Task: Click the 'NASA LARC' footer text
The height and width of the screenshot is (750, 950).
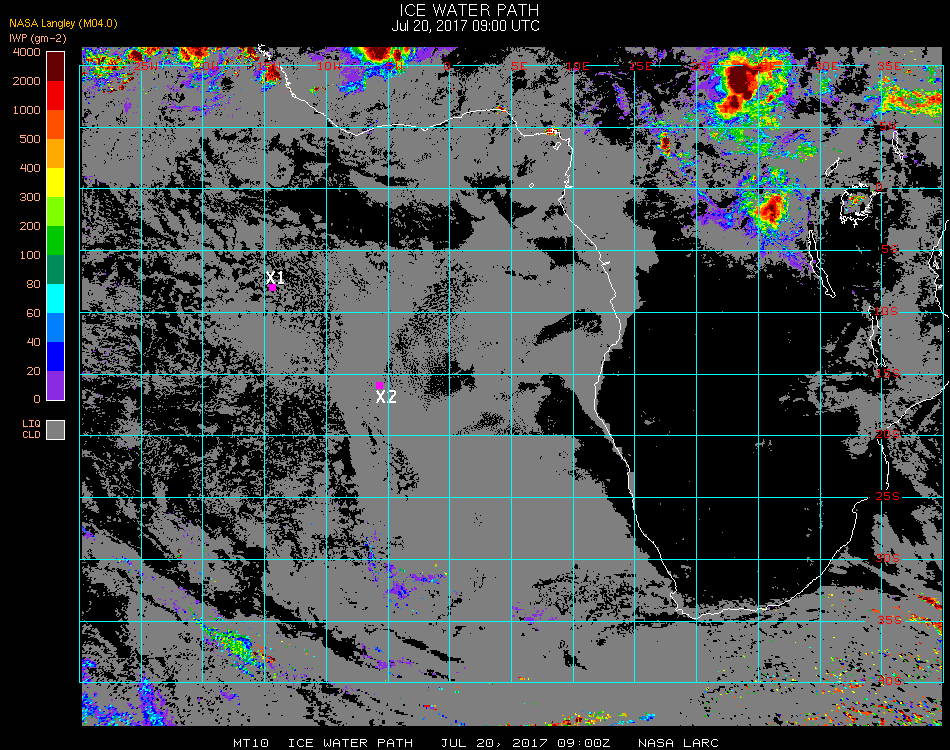Action: click(x=679, y=743)
